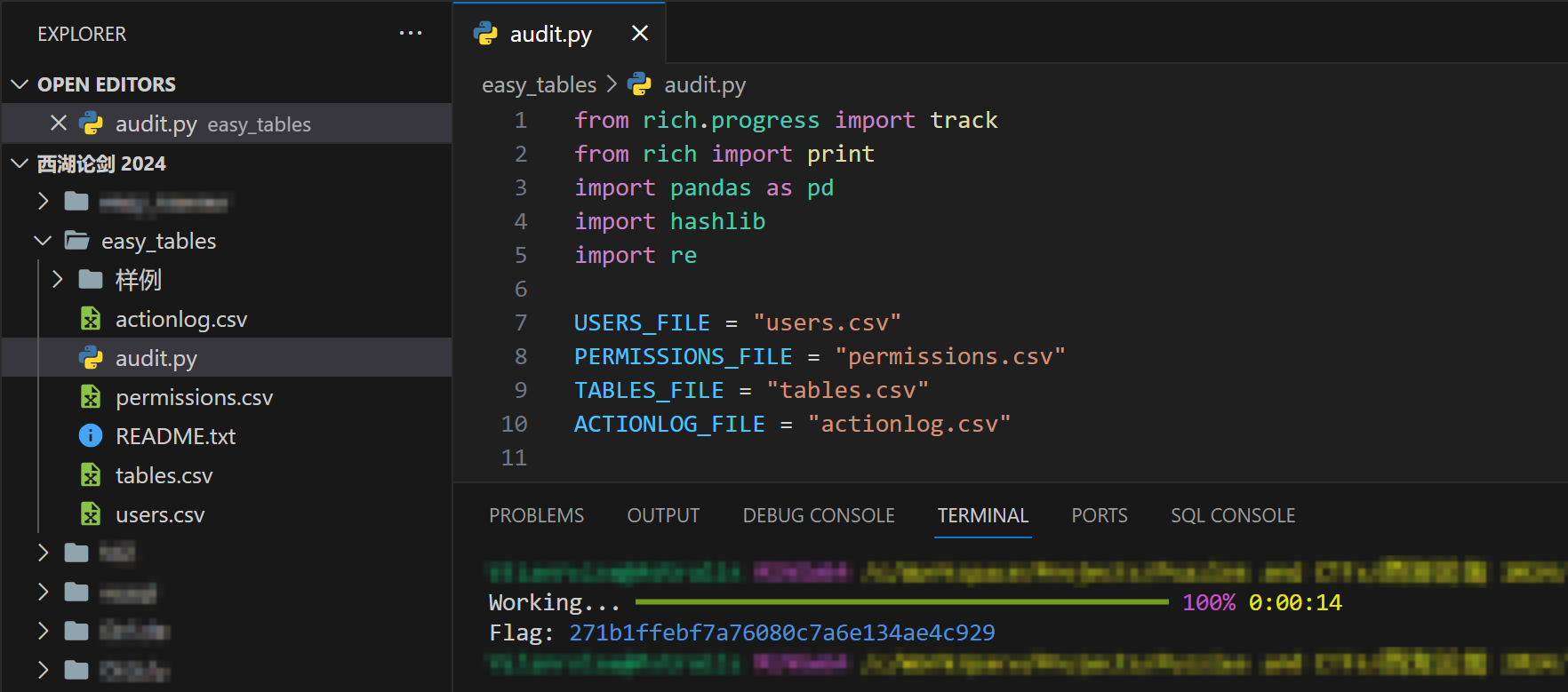Collapse the OPEN EDITORS section
The height and width of the screenshot is (692, 1568).
tap(20, 84)
